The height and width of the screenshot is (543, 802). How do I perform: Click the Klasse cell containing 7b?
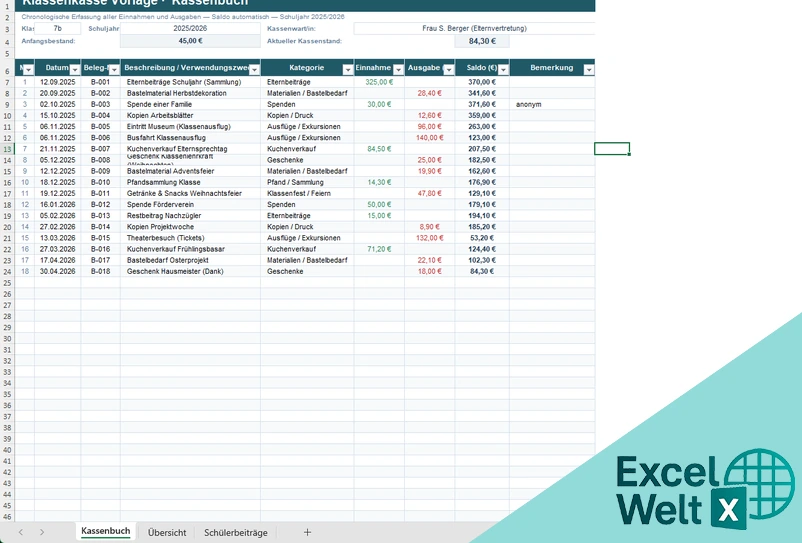pyautogui.click(x=57, y=29)
